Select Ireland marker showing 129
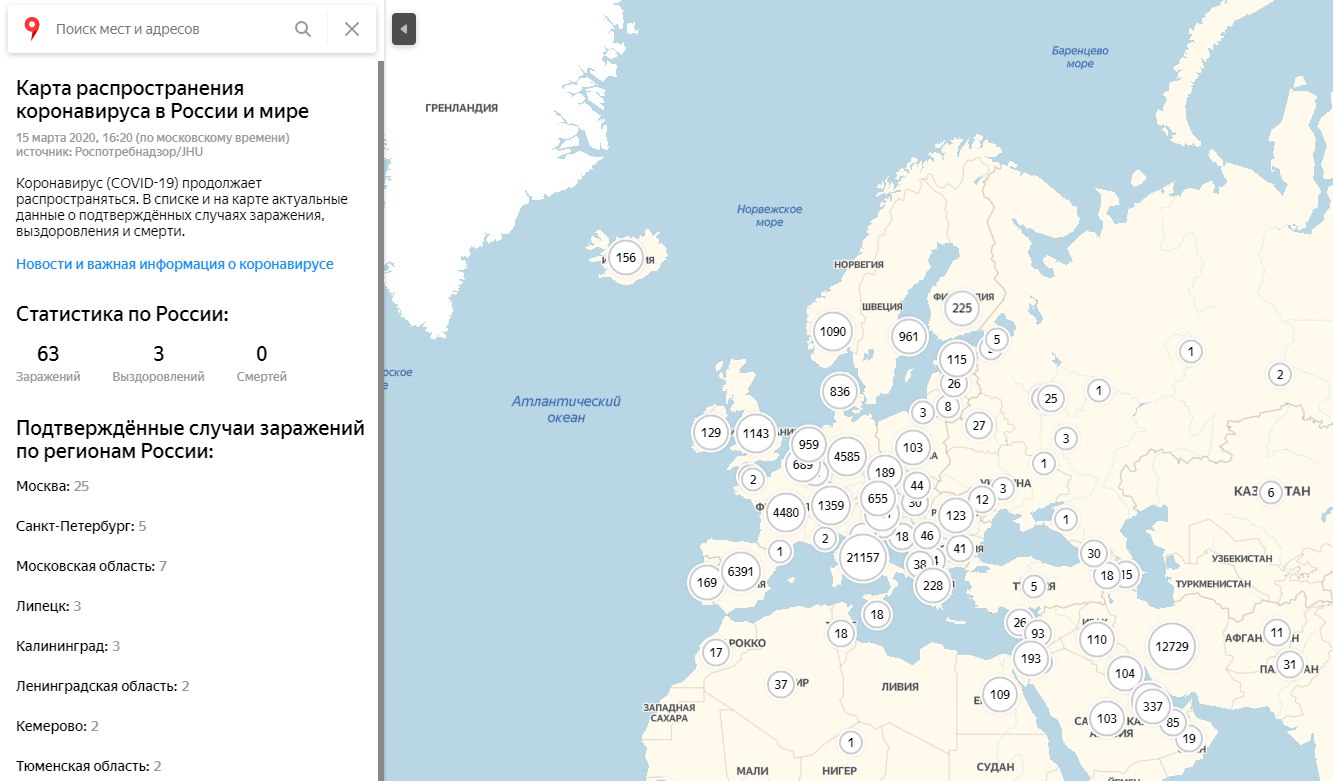The image size is (1333, 781). pyautogui.click(x=711, y=433)
